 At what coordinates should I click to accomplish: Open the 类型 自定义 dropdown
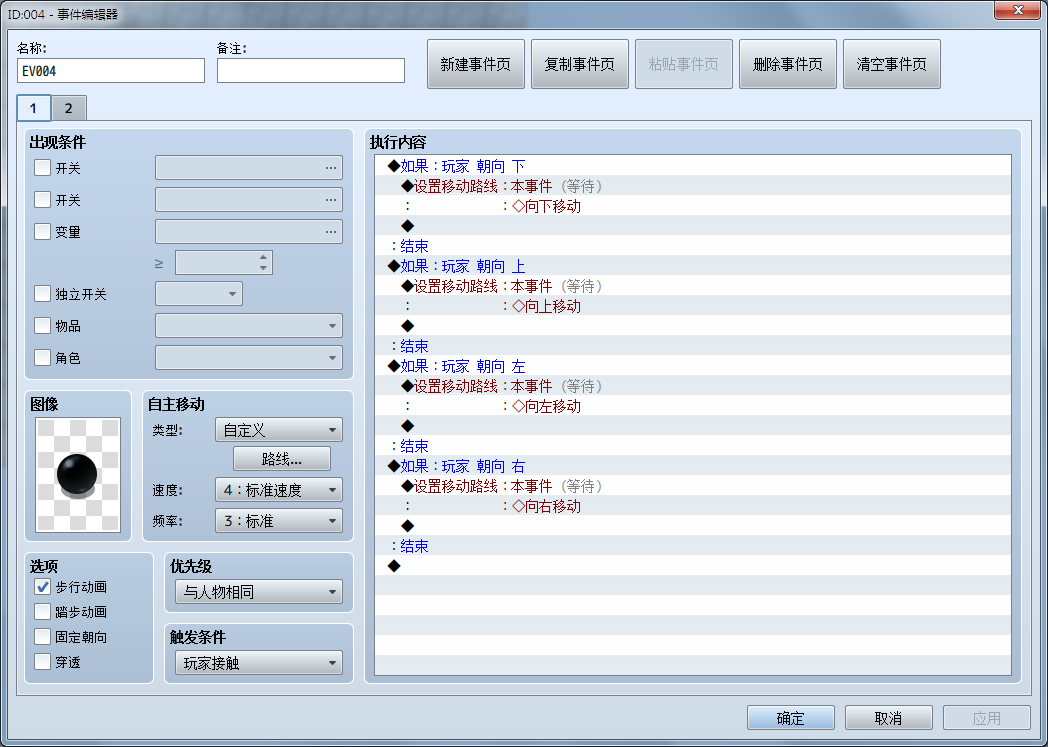(x=279, y=430)
